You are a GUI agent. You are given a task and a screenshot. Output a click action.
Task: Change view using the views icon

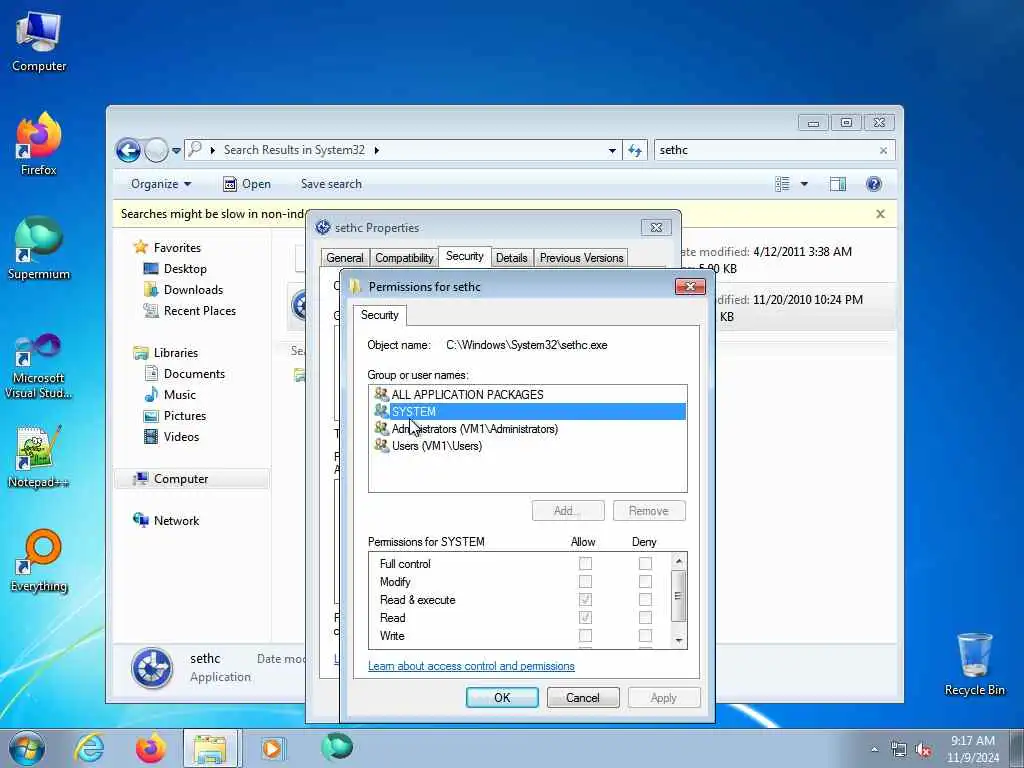coord(782,184)
